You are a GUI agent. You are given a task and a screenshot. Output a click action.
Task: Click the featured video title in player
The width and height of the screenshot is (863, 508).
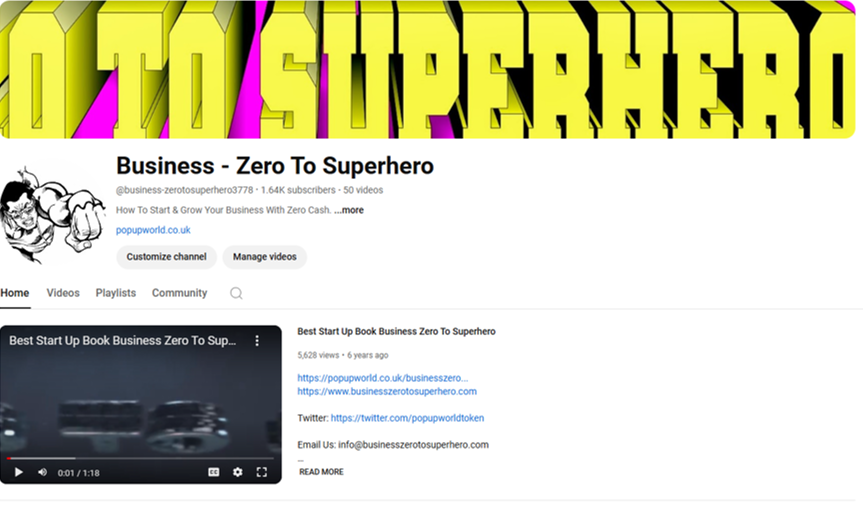(122, 341)
